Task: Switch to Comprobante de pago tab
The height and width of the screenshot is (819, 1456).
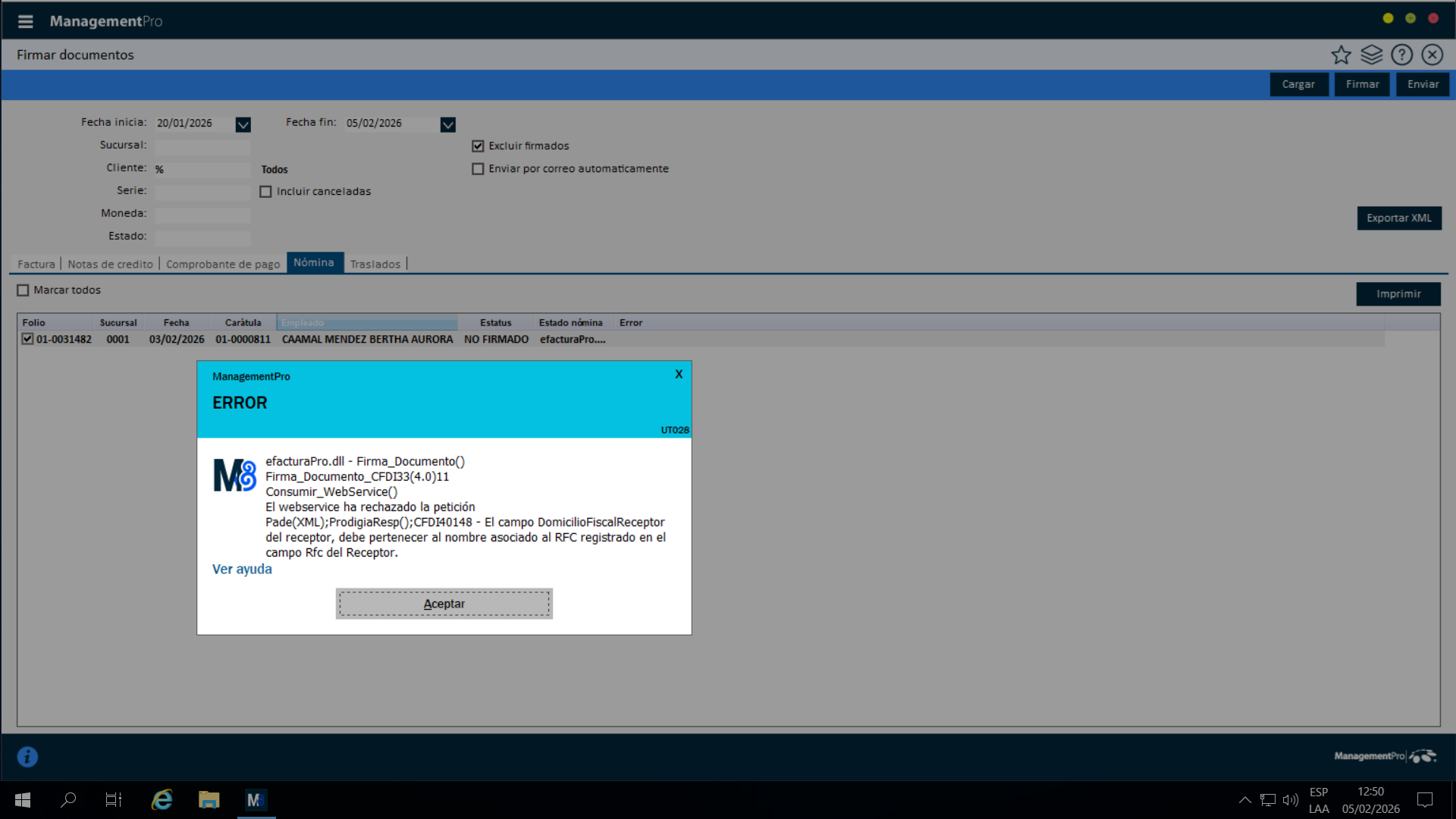Action: (x=223, y=264)
